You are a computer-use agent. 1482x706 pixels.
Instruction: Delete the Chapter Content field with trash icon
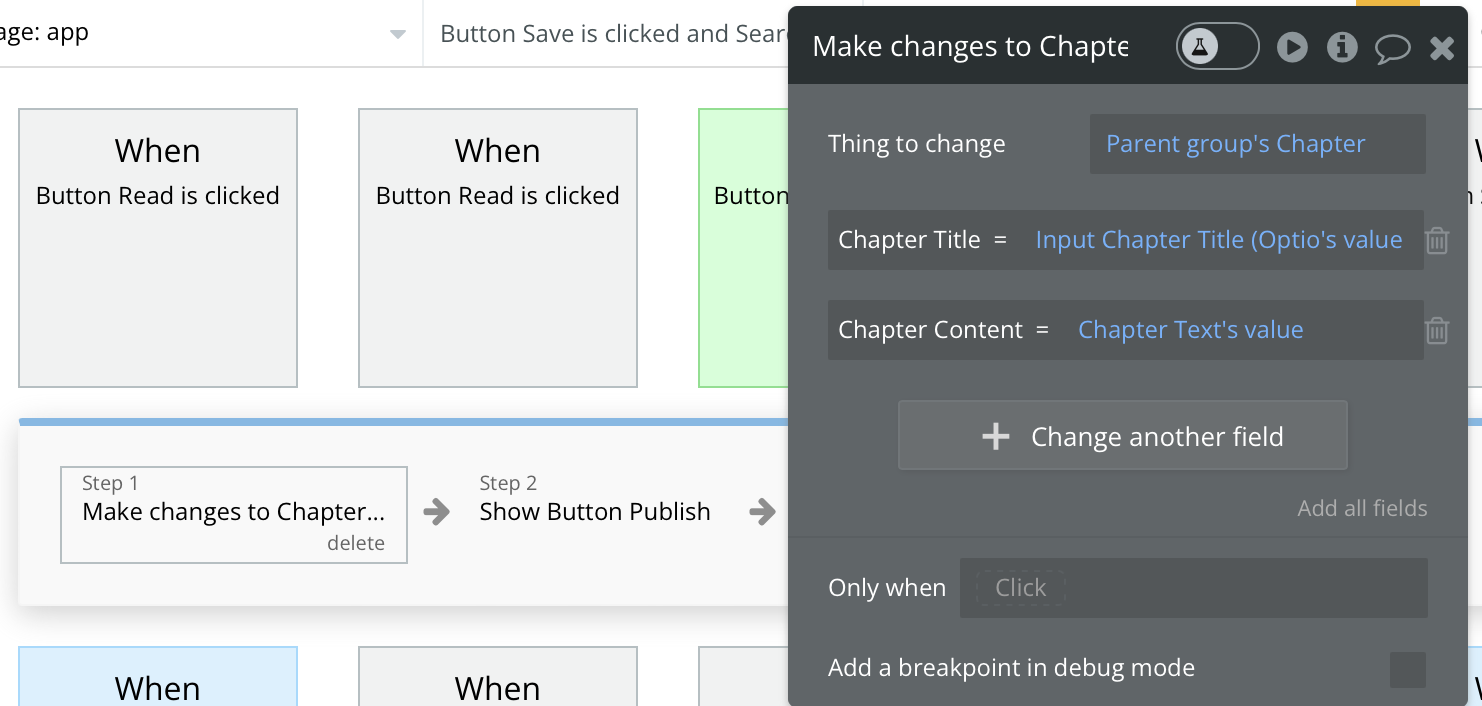1437,330
